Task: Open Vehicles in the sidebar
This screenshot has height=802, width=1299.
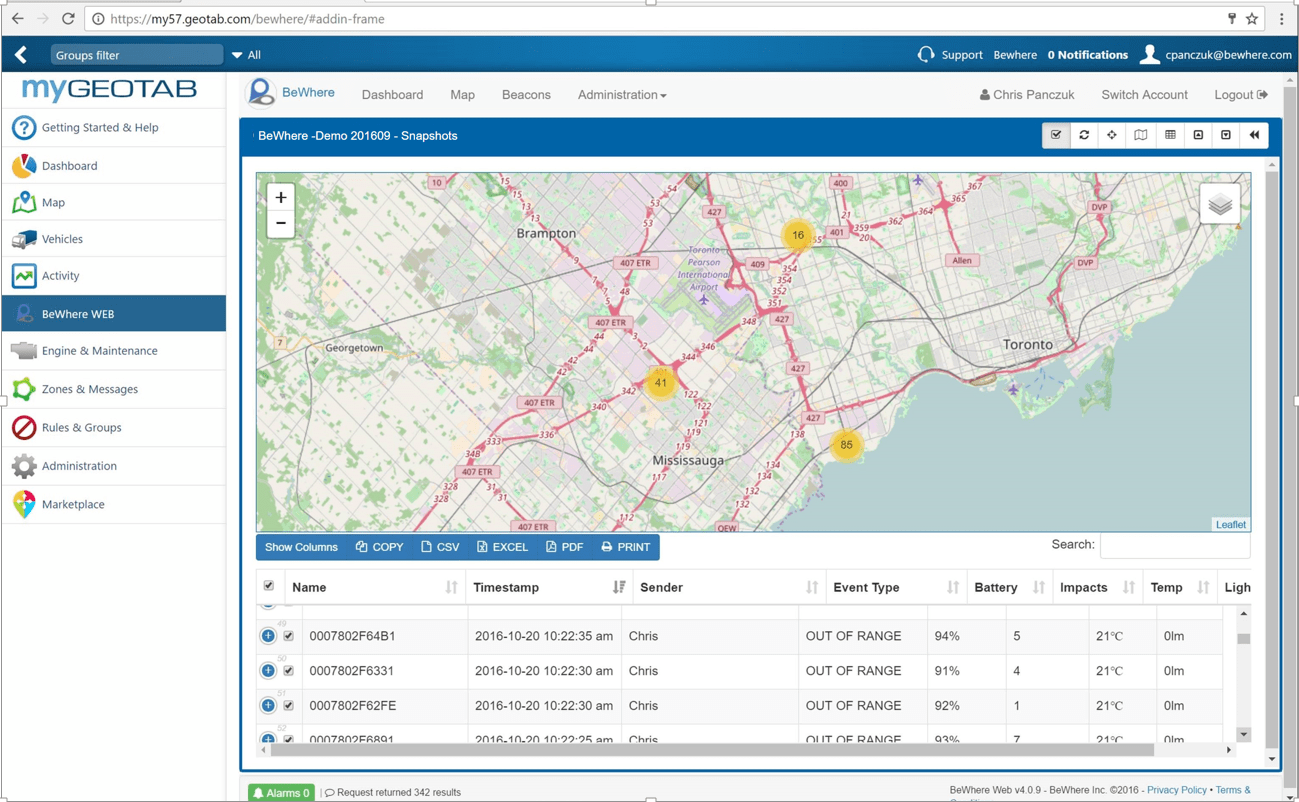Action: (x=113, y=239)
